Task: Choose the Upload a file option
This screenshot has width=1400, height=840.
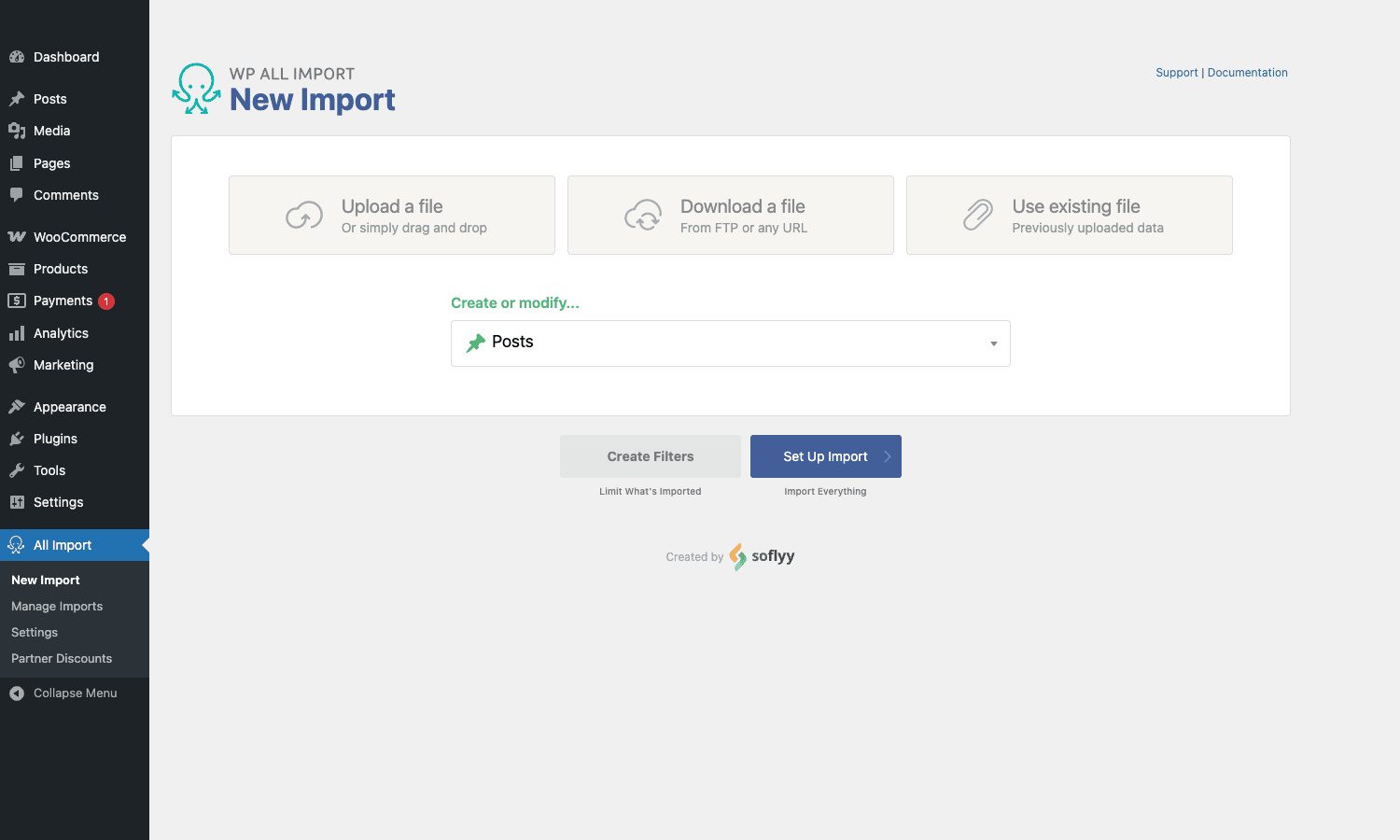Action: click(x=392, y=215)
